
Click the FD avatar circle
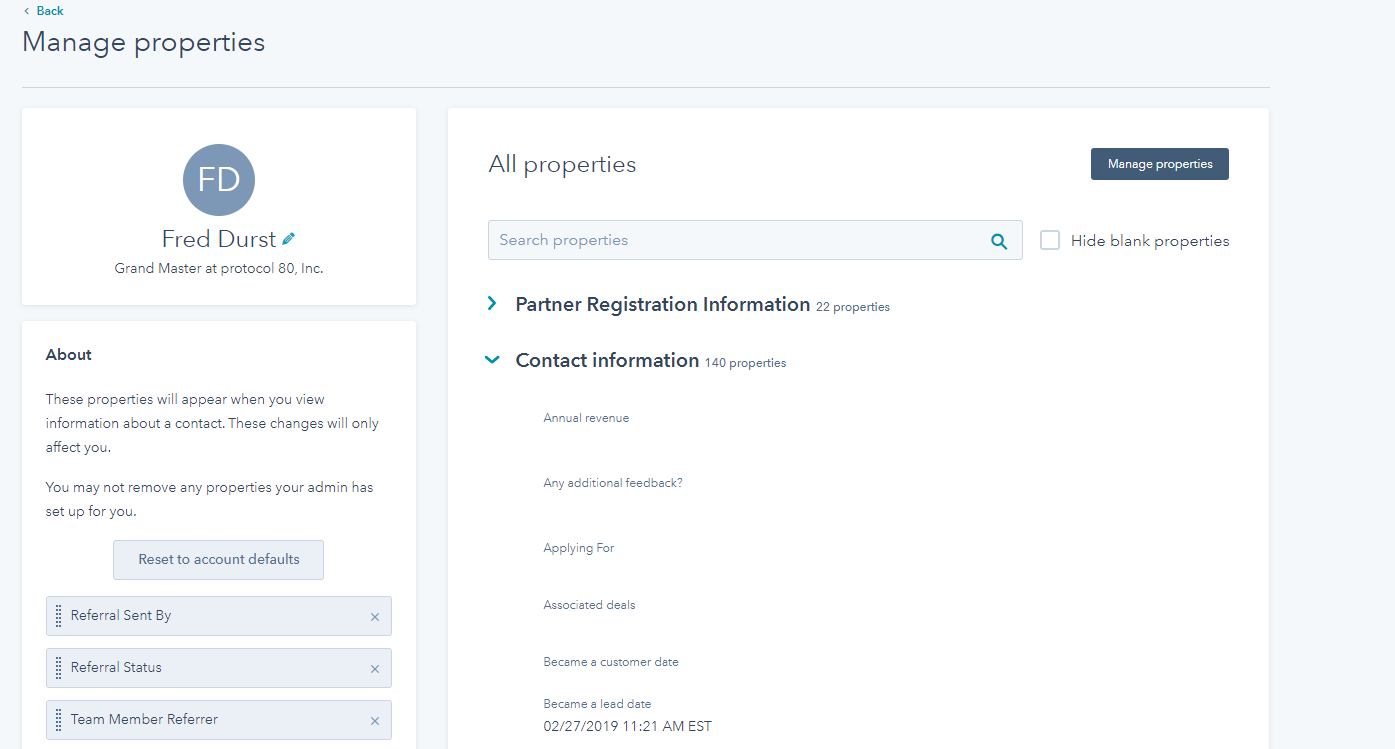tap(219, 180)
